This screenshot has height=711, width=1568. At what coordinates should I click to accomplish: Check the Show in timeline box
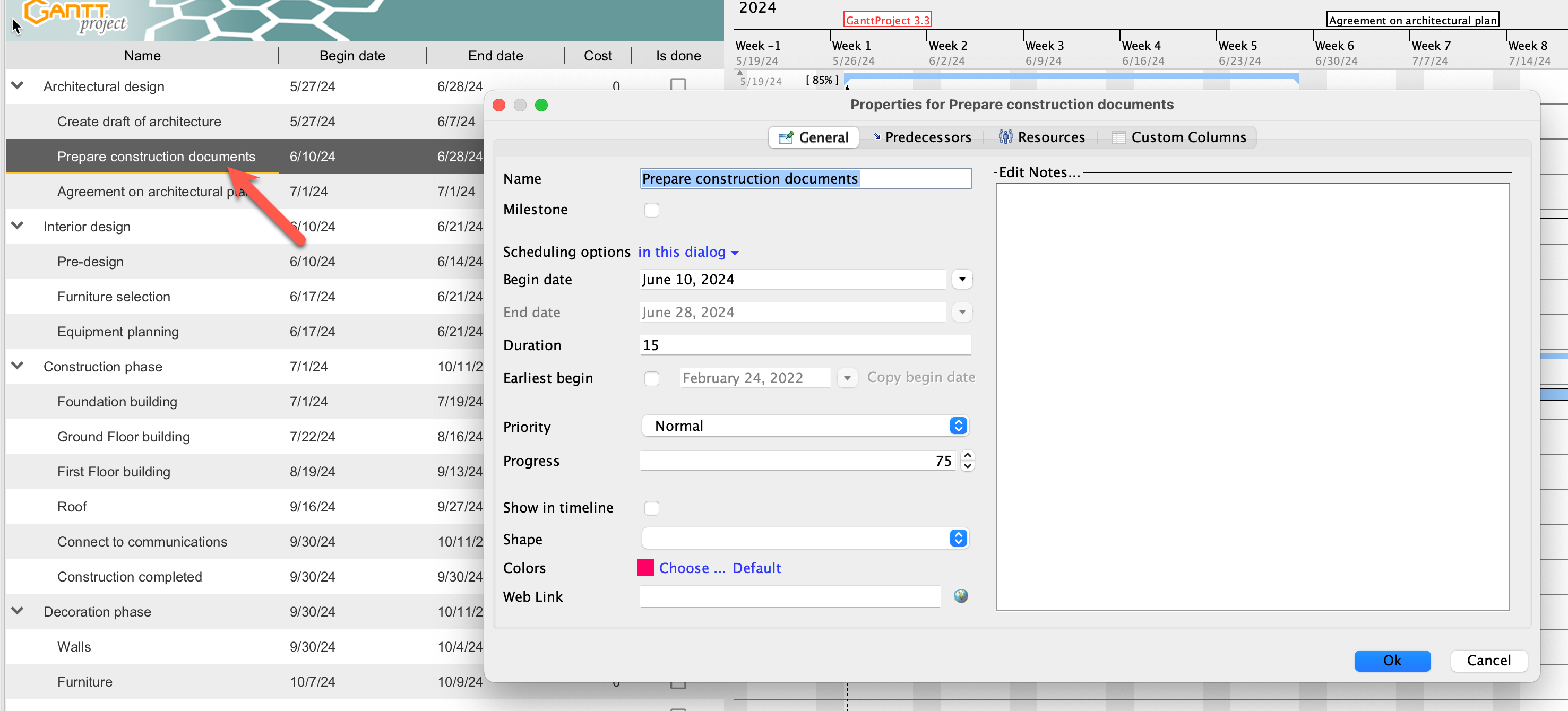pos(651,507)
